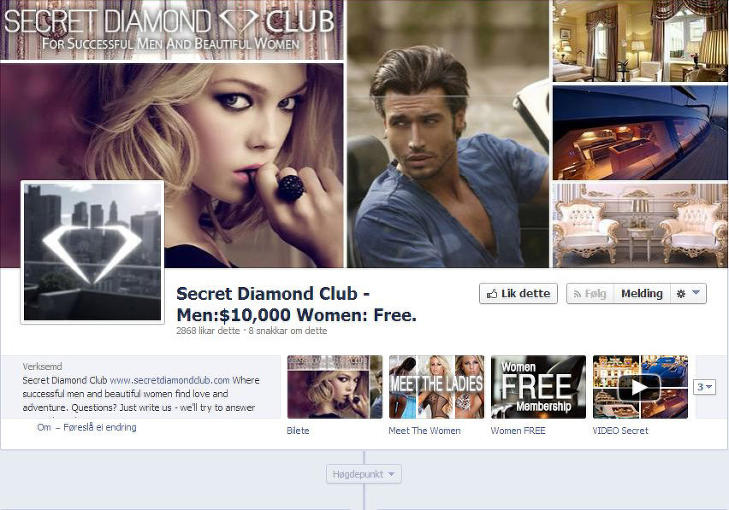Click 8 snakkar om dette text
729x510 pixels.
[x=288, y=331]
